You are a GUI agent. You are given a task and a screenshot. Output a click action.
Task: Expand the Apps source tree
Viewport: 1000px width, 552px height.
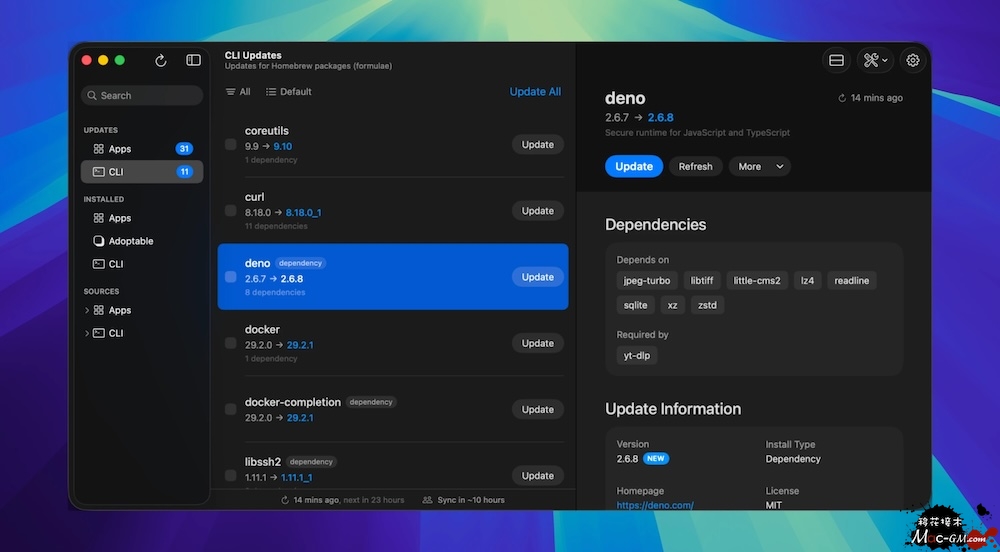(x=87, y=311)
